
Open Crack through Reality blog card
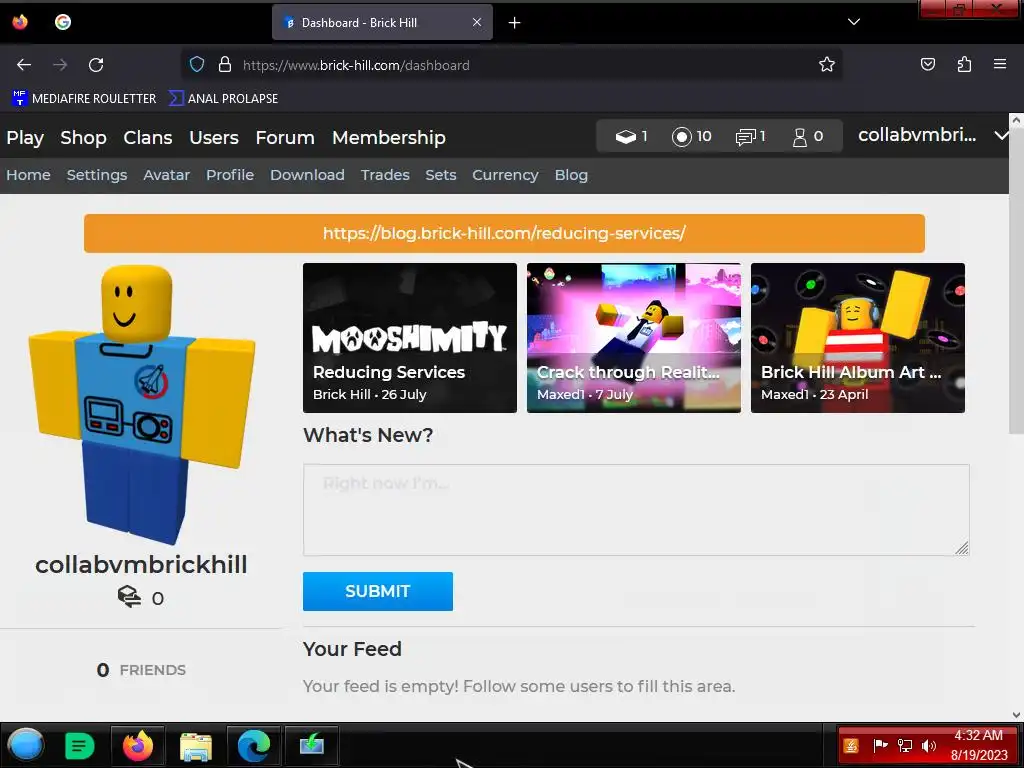coord(633,338)
